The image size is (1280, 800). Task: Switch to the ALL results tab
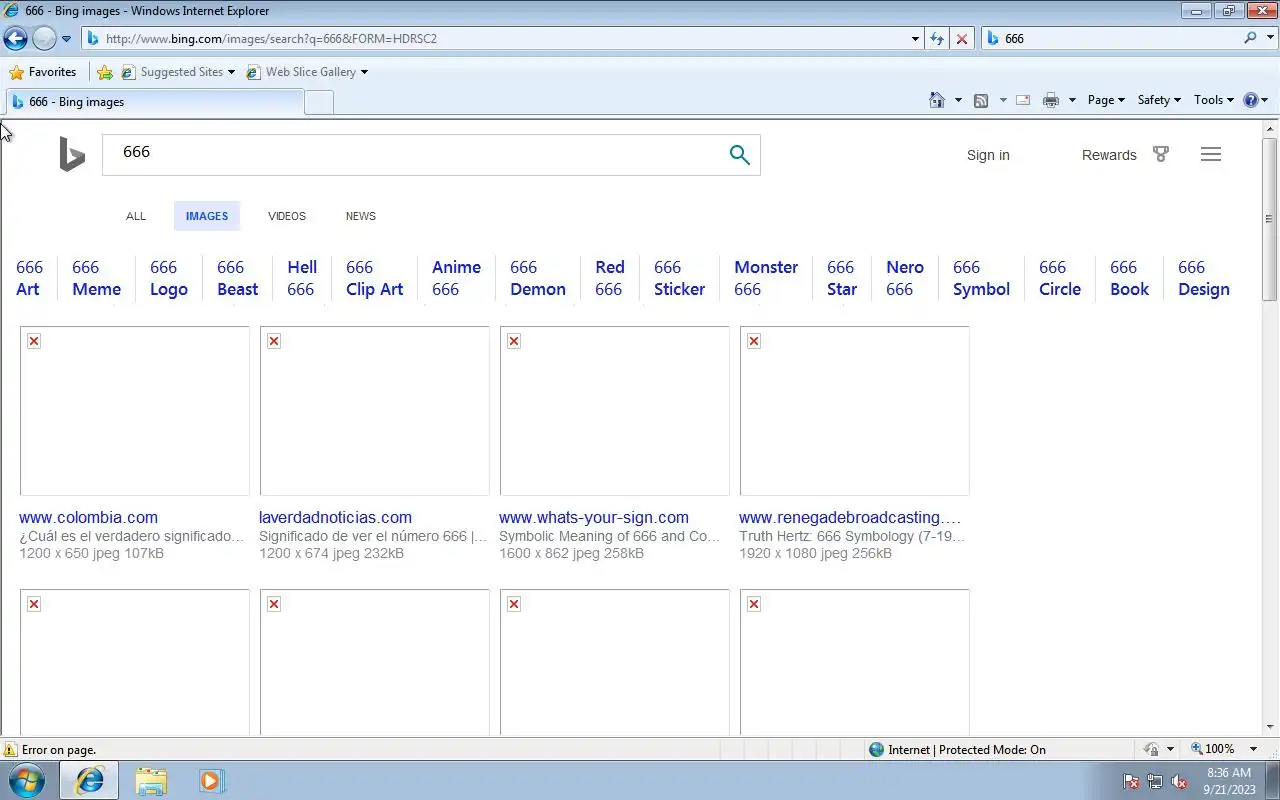click(136, 216)
